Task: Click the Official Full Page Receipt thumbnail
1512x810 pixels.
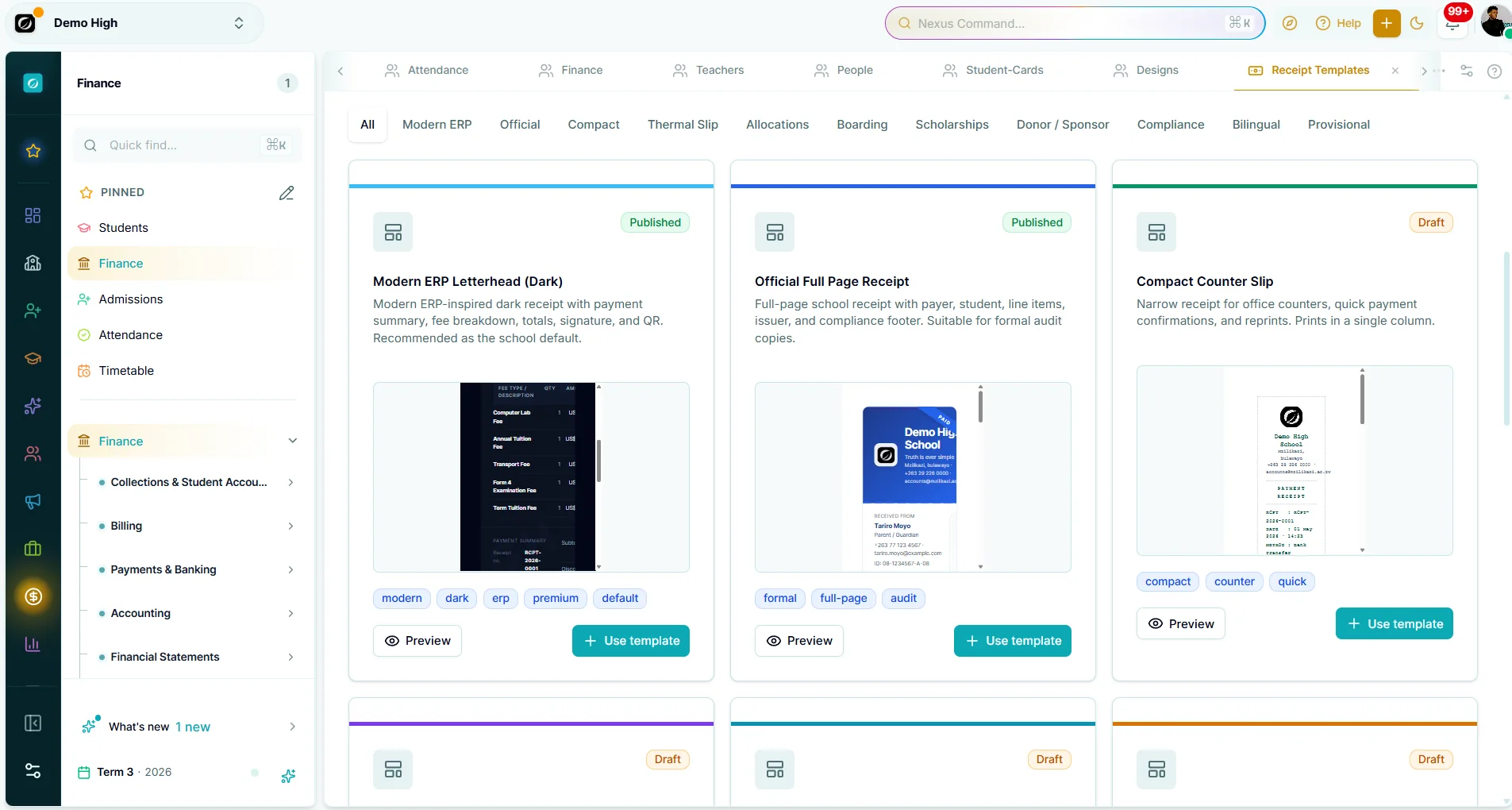Action: point(913,477)
